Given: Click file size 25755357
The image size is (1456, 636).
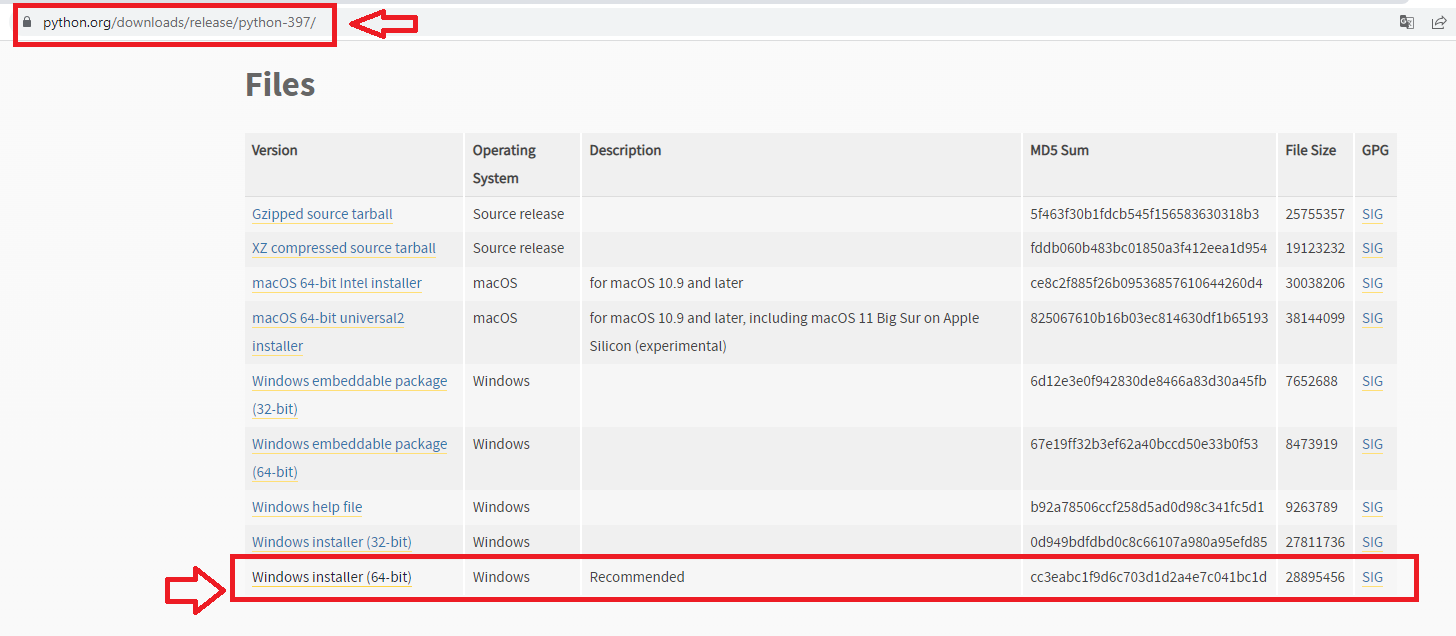Looking at the screenshot, I should pos(1315,214).
